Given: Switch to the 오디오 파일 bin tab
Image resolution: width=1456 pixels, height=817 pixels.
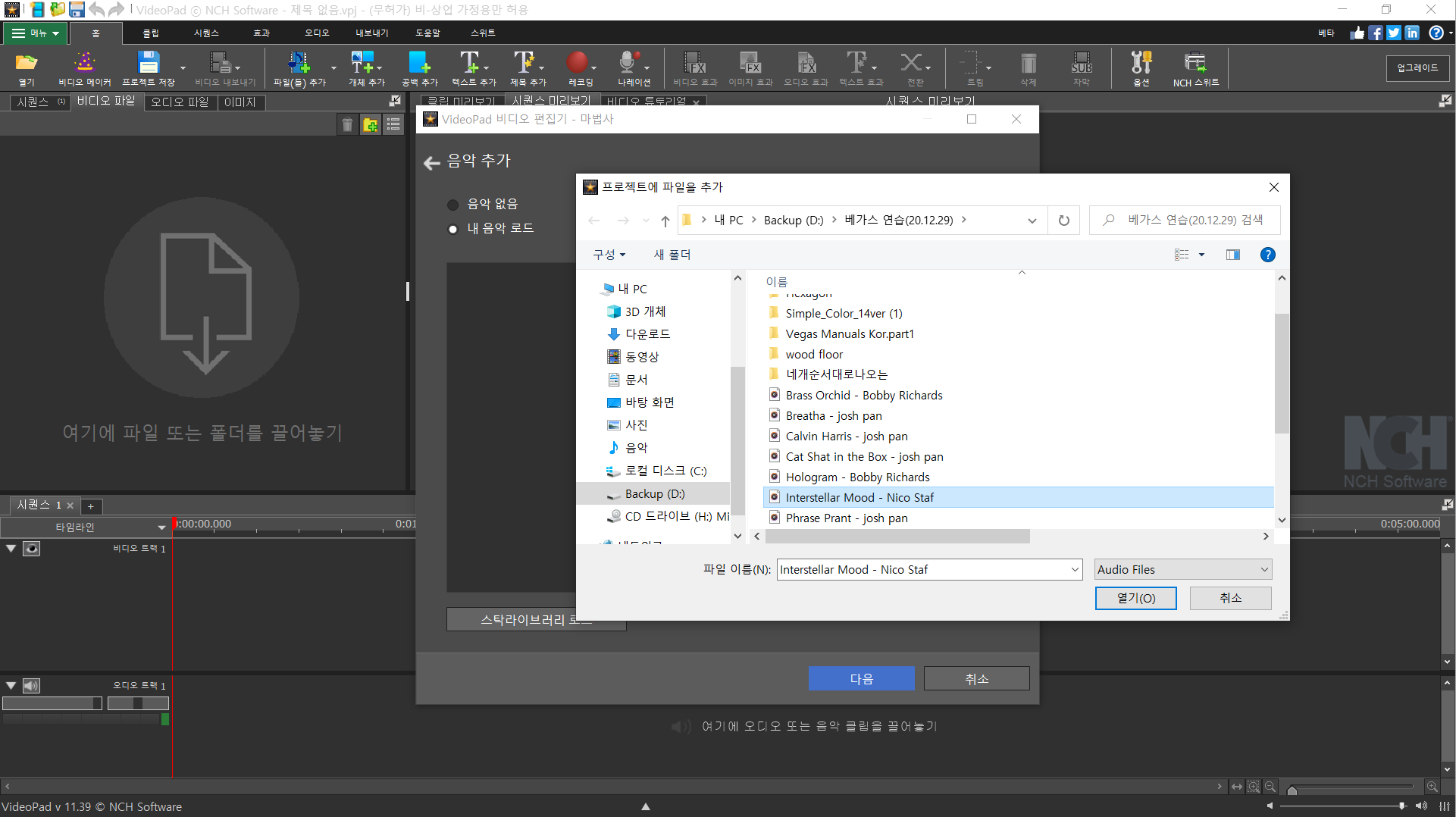Looking at the screenshot, I should pyautogui.click(x=180, y=102).
